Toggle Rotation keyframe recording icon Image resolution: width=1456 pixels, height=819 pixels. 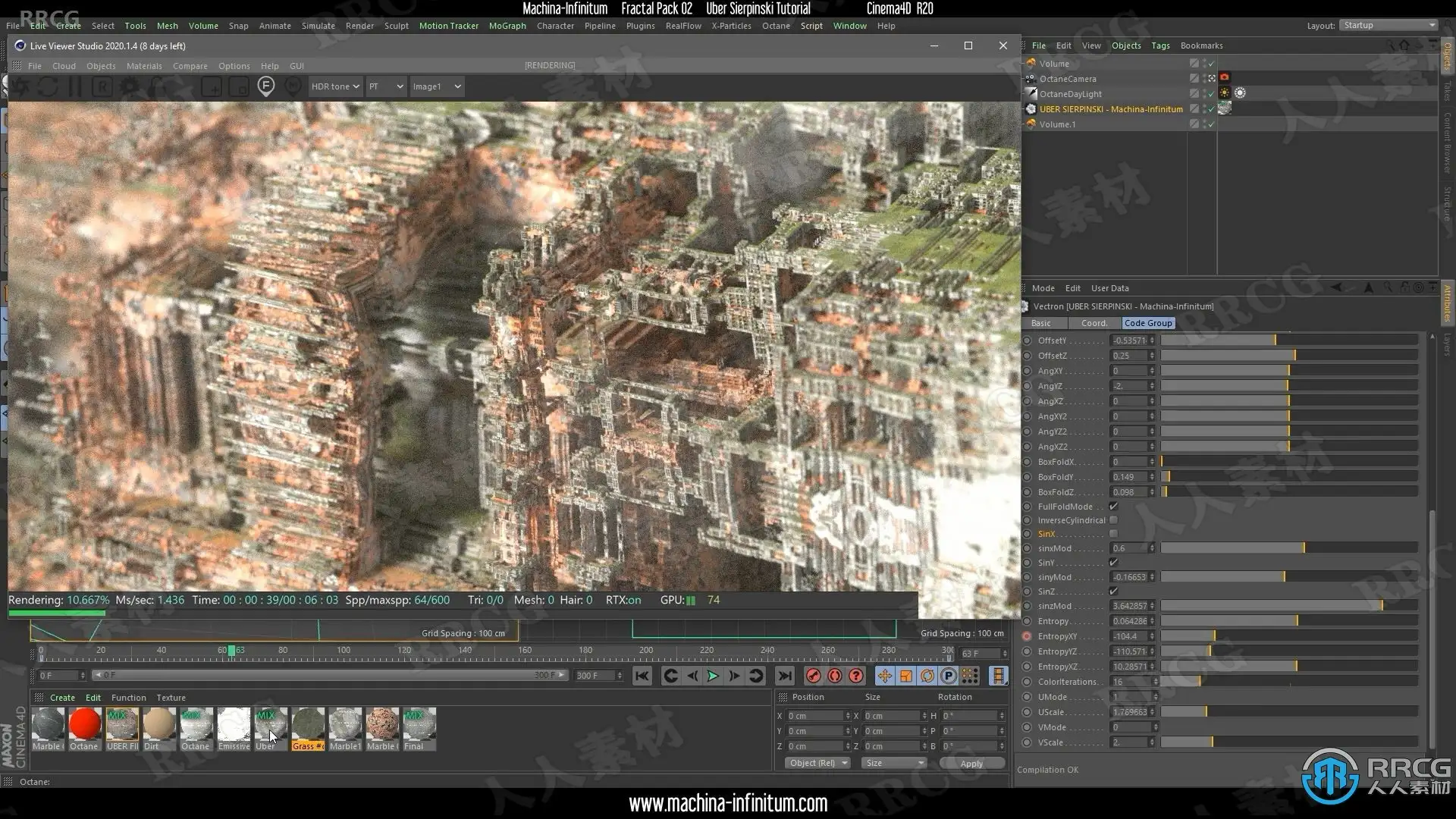(927, 676)
